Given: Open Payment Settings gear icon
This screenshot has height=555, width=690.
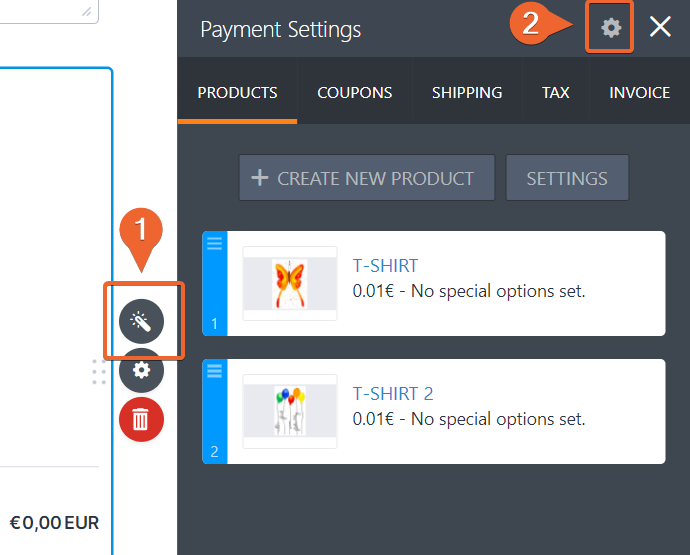Looking at the screenshot, I should click(x=610, y=28).
